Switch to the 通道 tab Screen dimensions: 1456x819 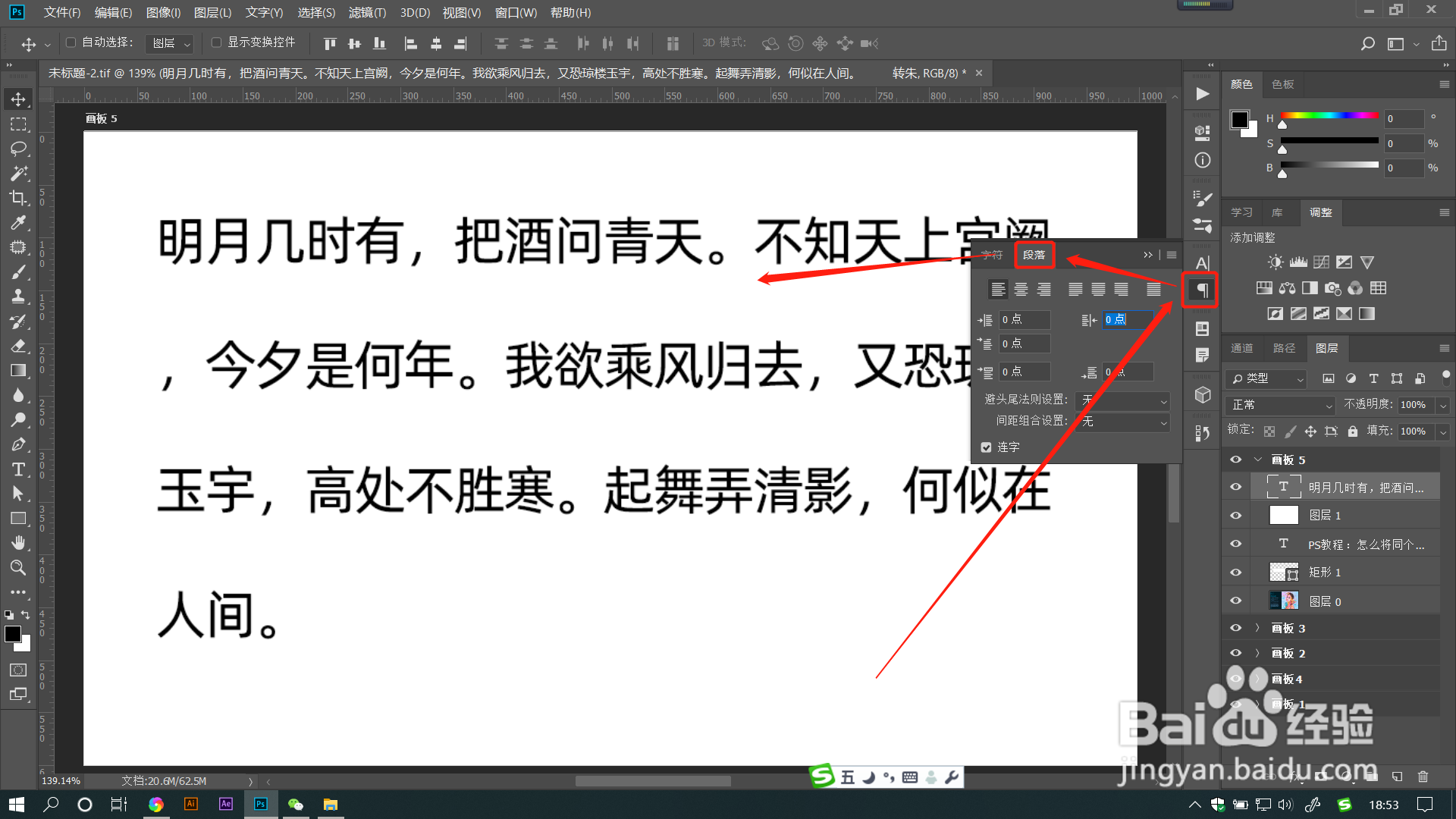[1241, 348]
